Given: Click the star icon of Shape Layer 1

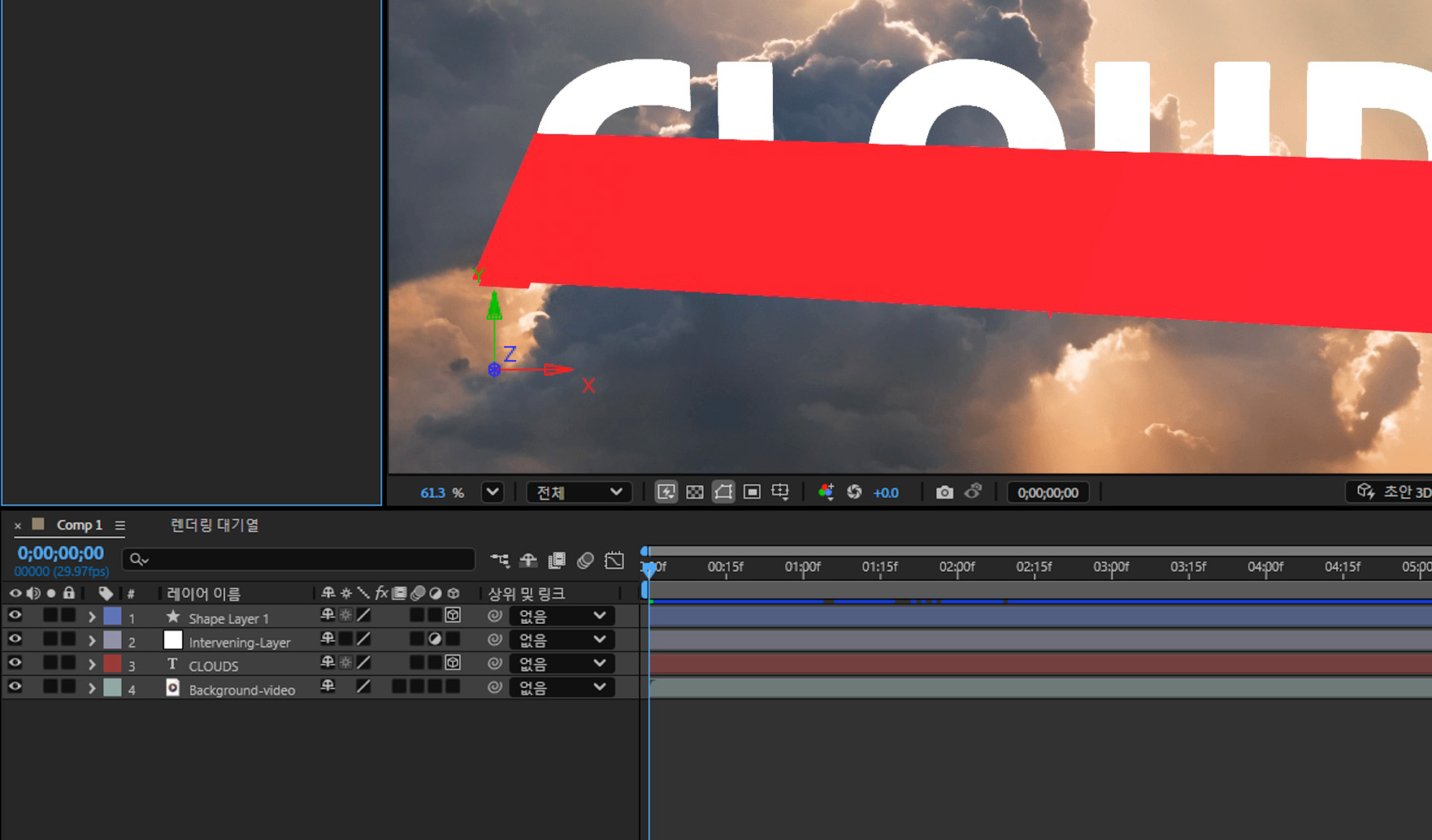Looking at the screenshot, I should tap(172, 617).
